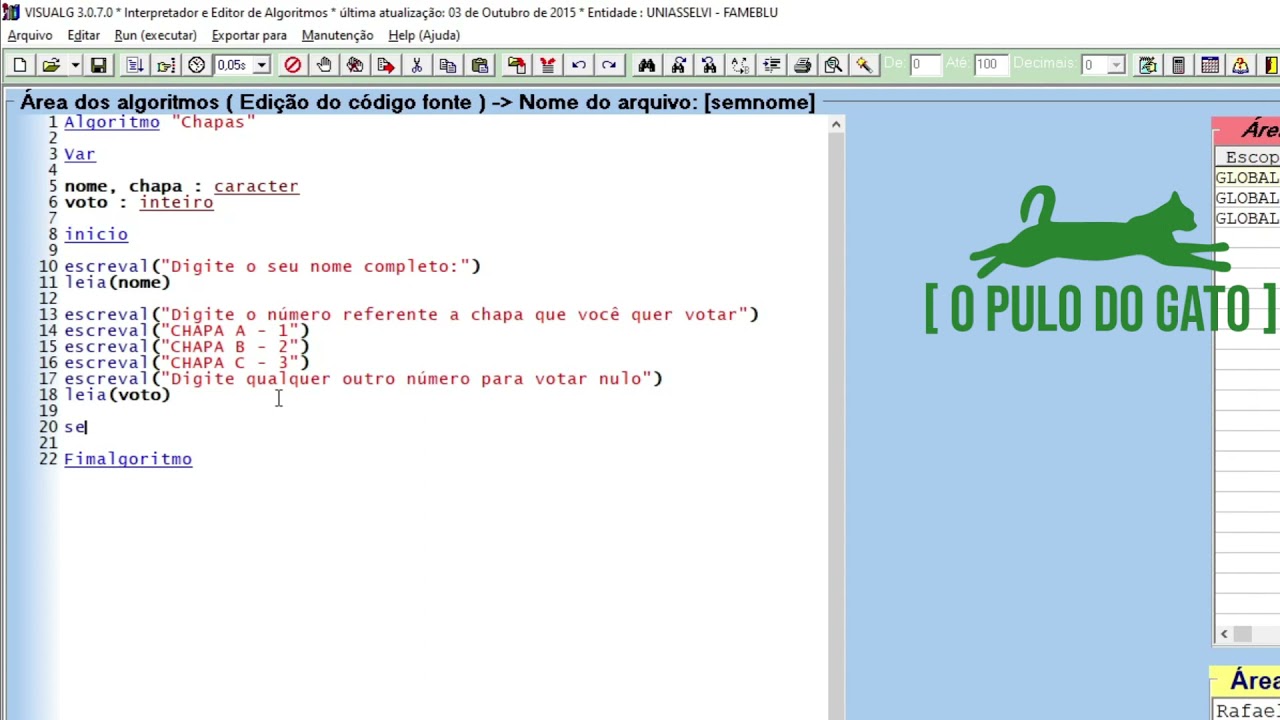Auto-indent the code with indent icon

pos(771,65)
